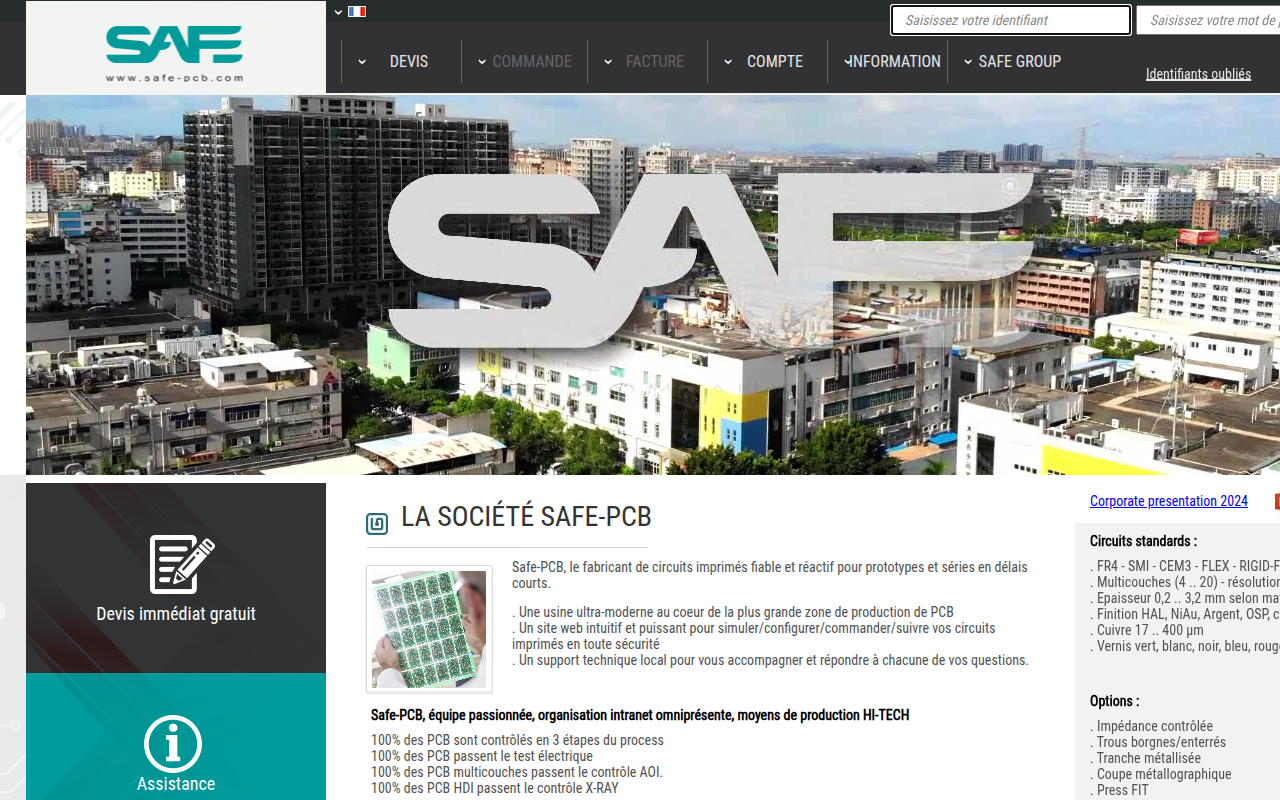
Task: Focus the password field beside the identifiant field
Action: (x=1208, y=20)
